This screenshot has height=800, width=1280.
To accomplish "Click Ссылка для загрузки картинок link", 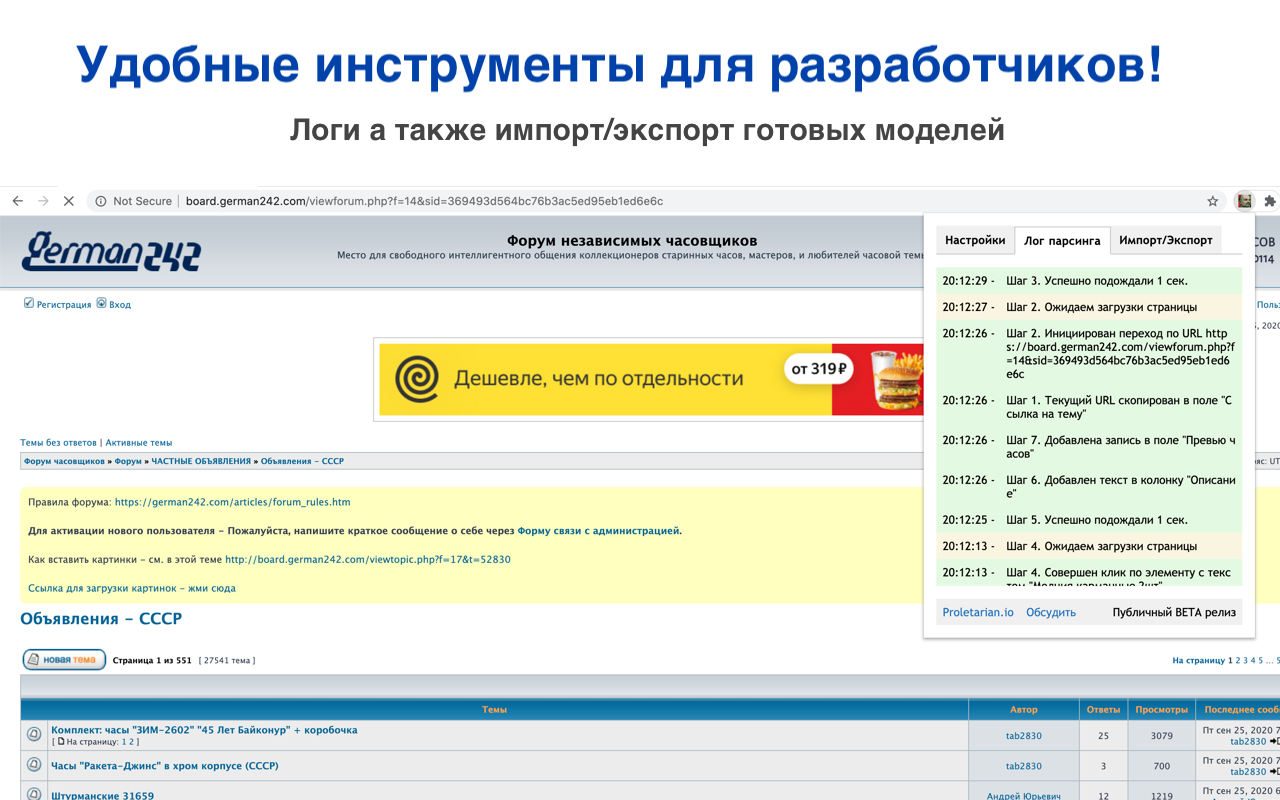I will tap(132, 588).
